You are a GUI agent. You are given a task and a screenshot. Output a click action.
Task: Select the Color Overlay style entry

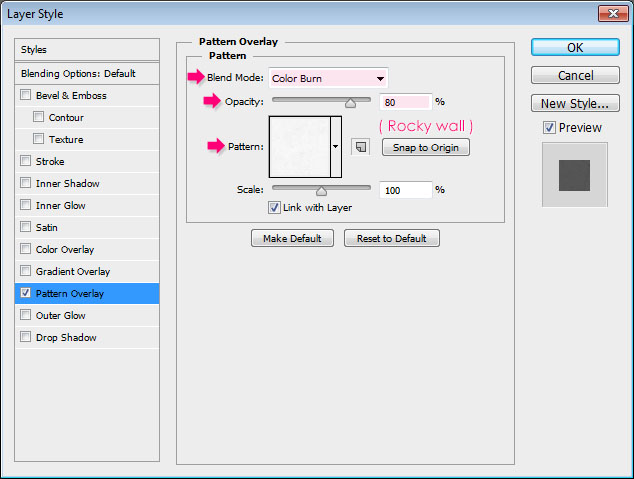[87, 249]
